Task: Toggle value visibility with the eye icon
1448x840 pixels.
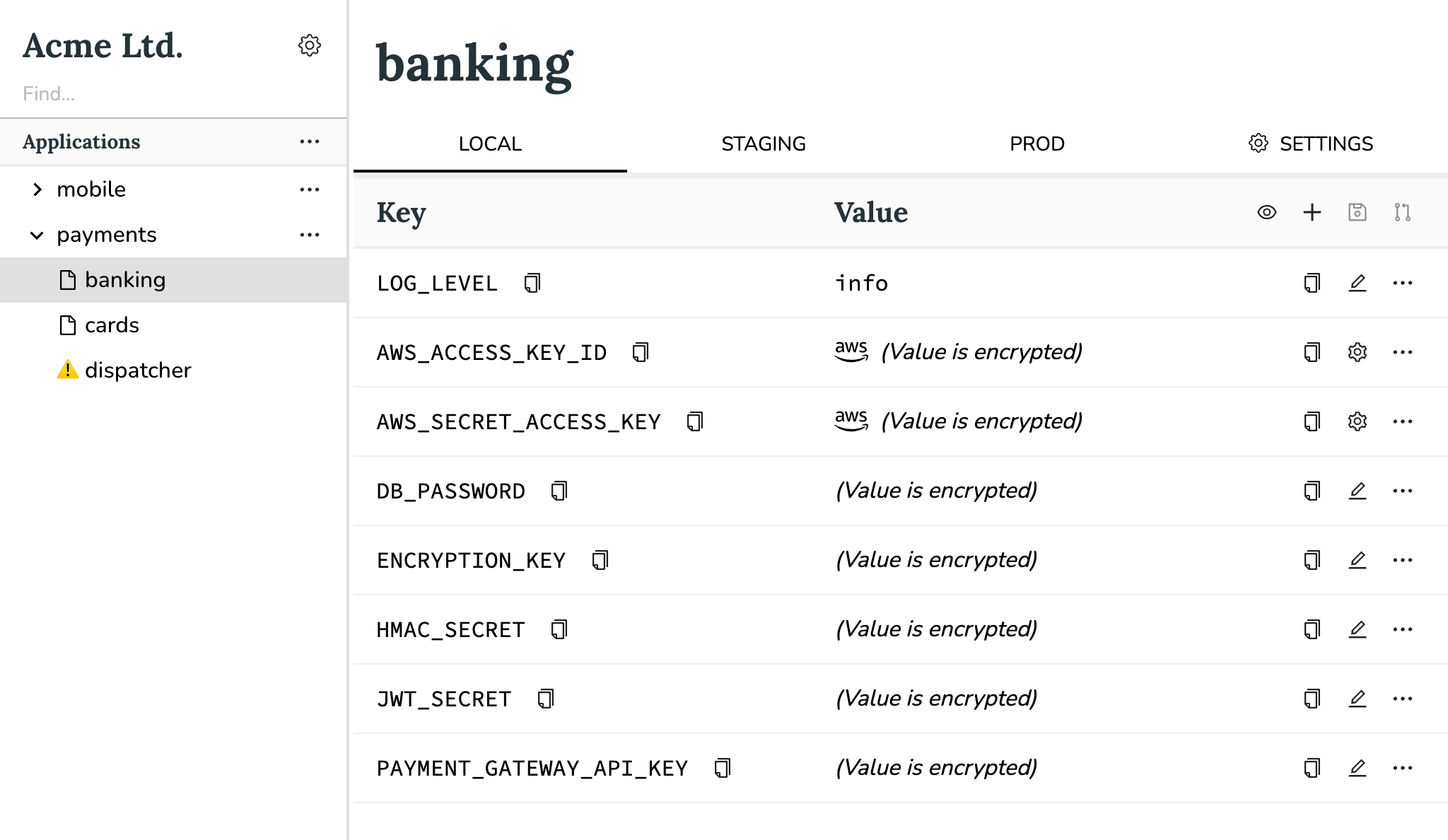Action: (1266, 212)
